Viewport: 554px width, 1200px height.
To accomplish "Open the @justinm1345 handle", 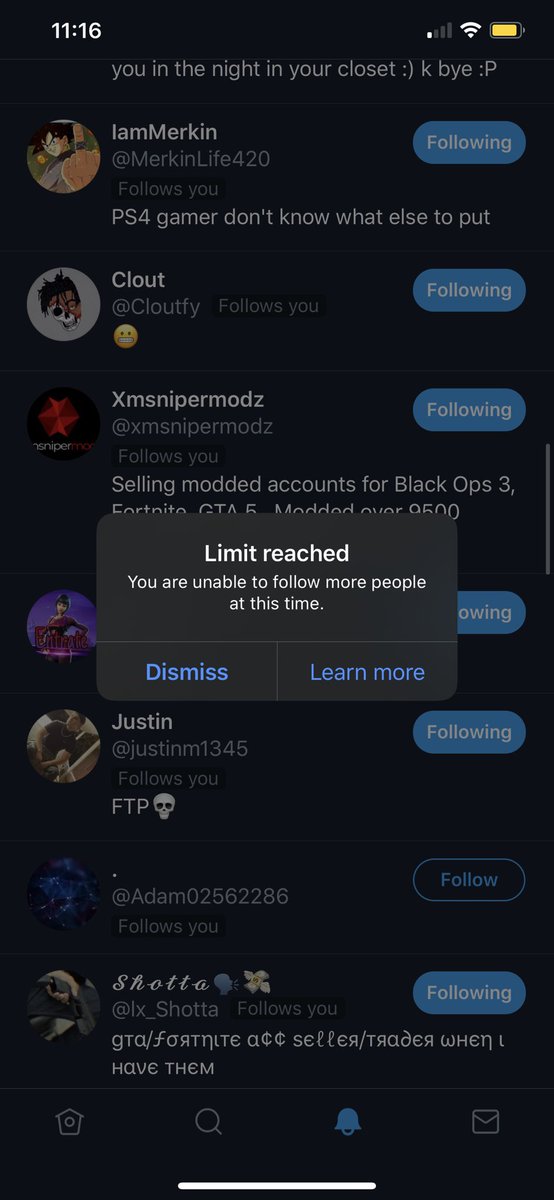I will click(180, 749).
